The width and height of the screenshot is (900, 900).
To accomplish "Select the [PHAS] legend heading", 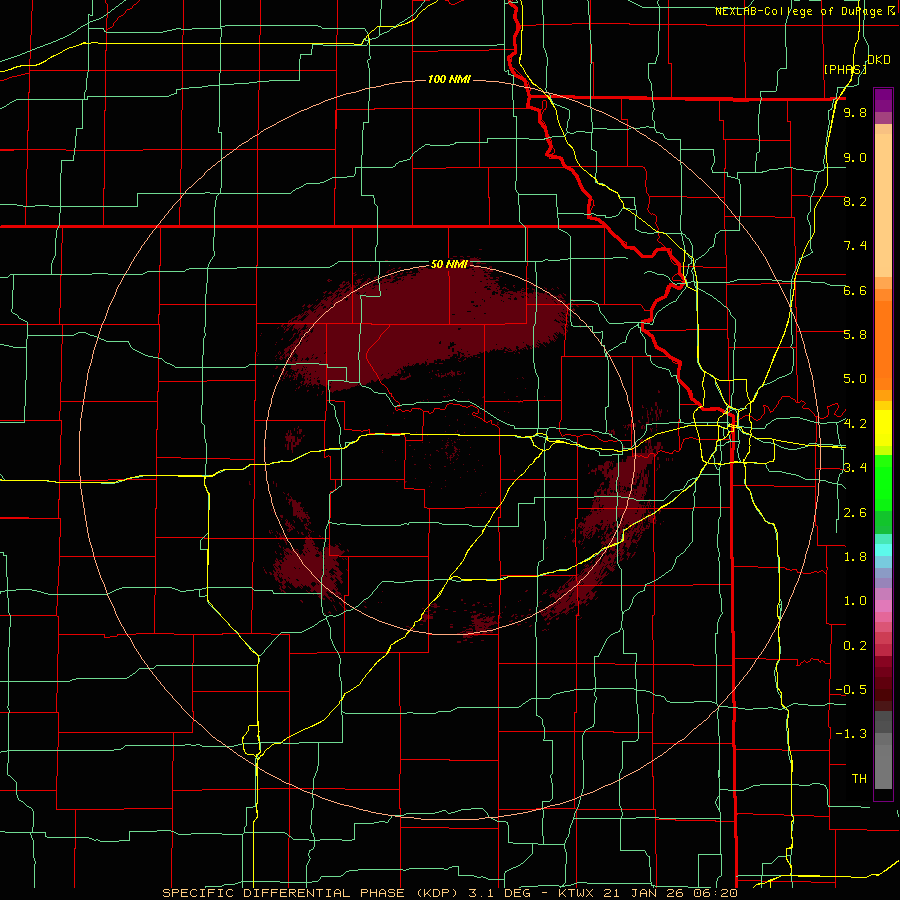I will [845, 69].
